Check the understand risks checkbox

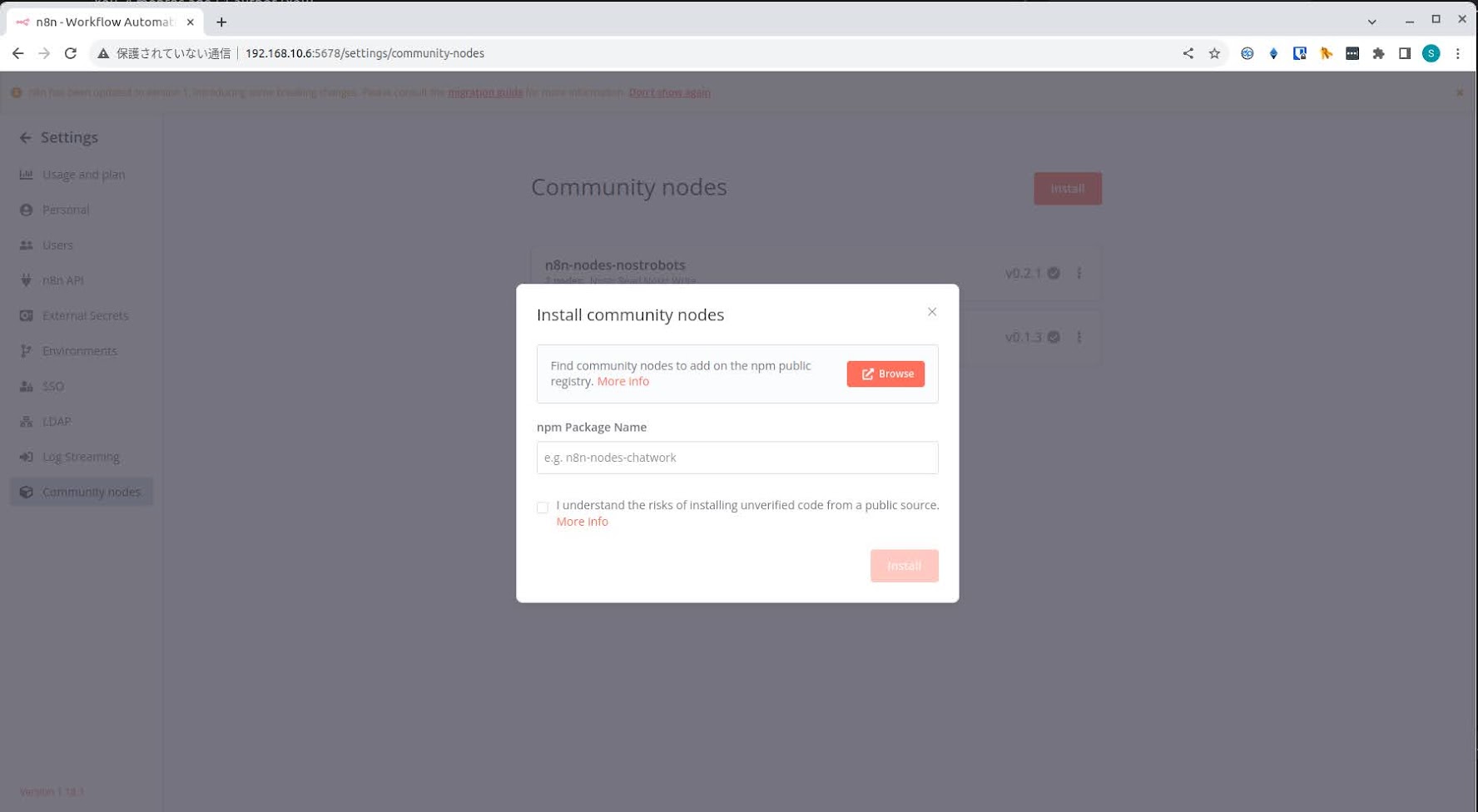(543, 507)
